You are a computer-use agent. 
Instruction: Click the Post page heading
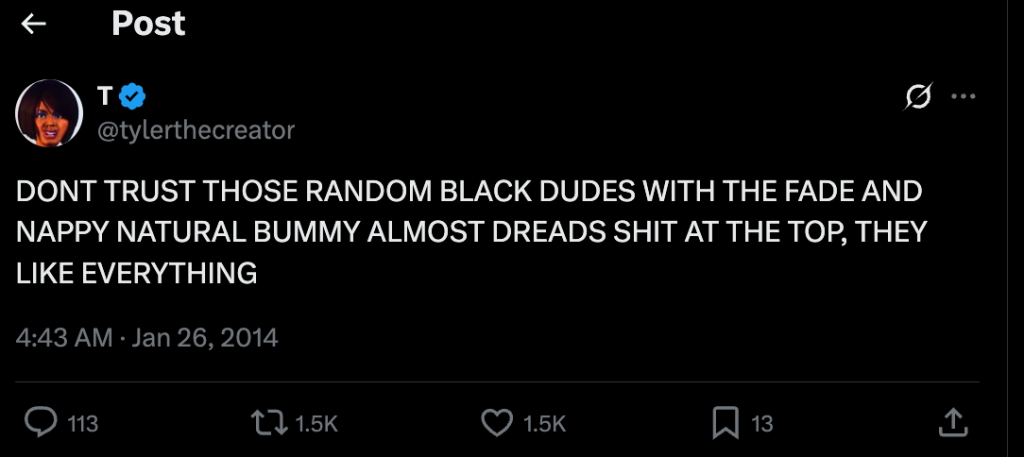point(148,23)
